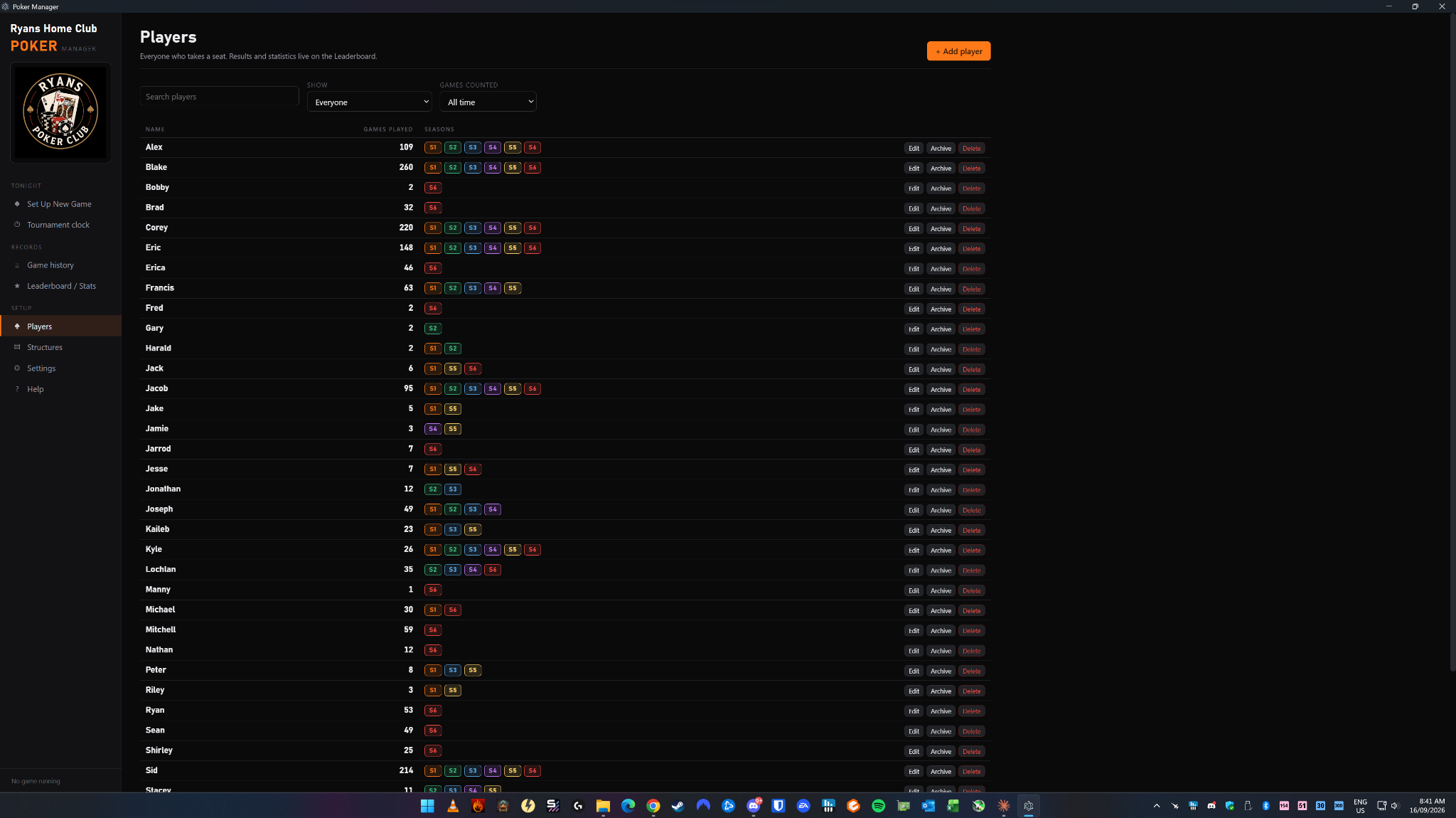This screenshot has width=1456, height=818.
Task: Click the icon beside Structures in sidebar
Action: (x=17, y=347)
